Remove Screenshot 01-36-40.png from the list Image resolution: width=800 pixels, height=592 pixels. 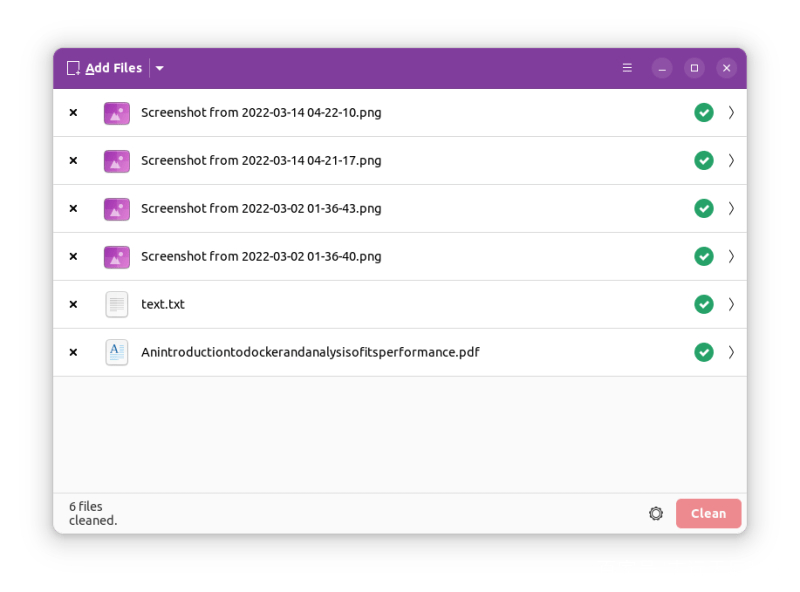73,256
